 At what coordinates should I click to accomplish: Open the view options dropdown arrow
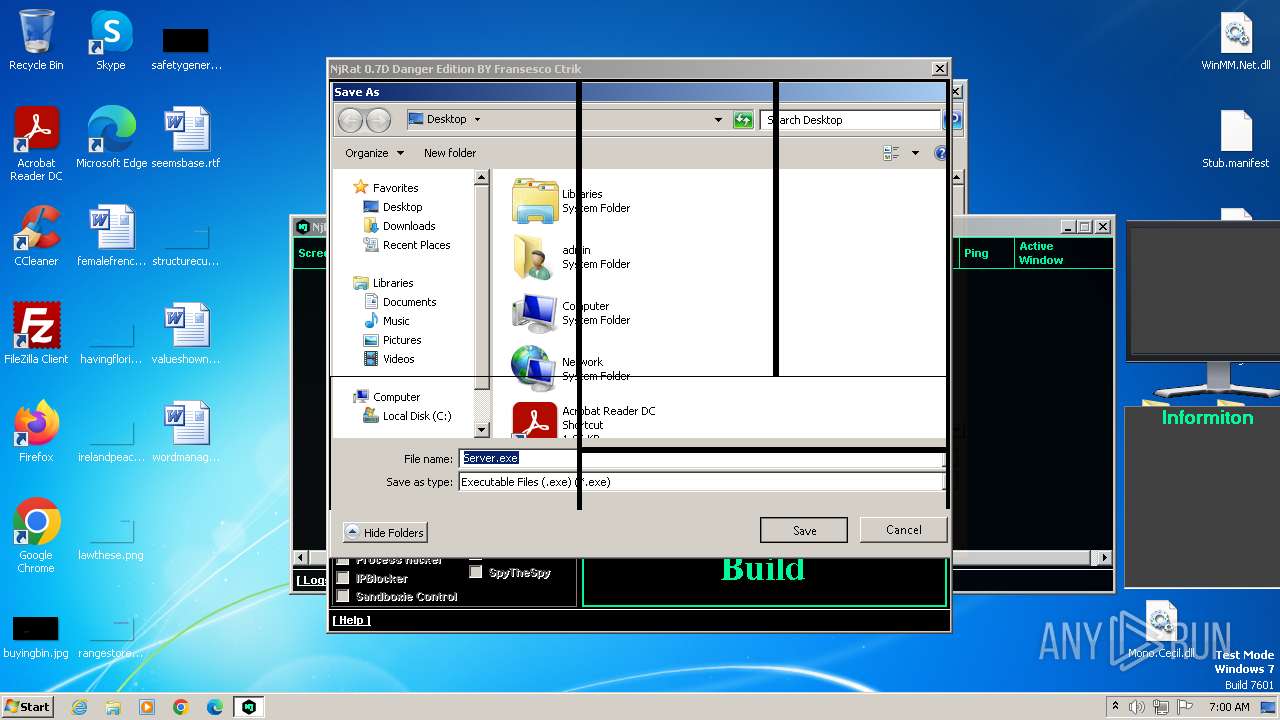914,153
